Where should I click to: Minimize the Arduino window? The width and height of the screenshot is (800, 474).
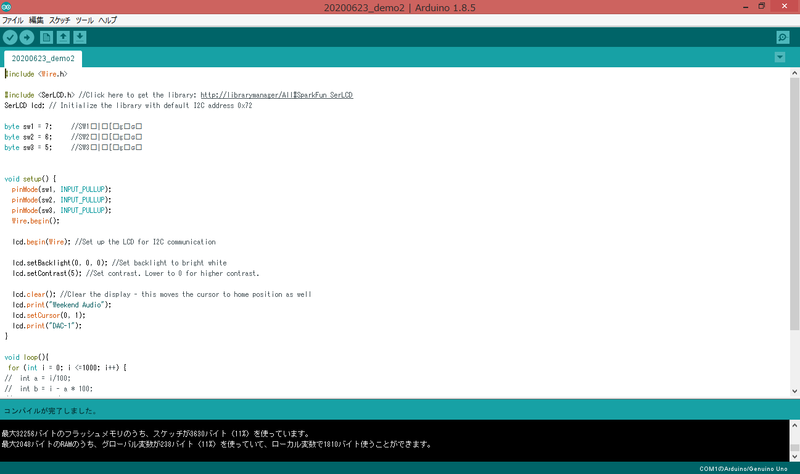pyautogui.click(x=745, y=7)
